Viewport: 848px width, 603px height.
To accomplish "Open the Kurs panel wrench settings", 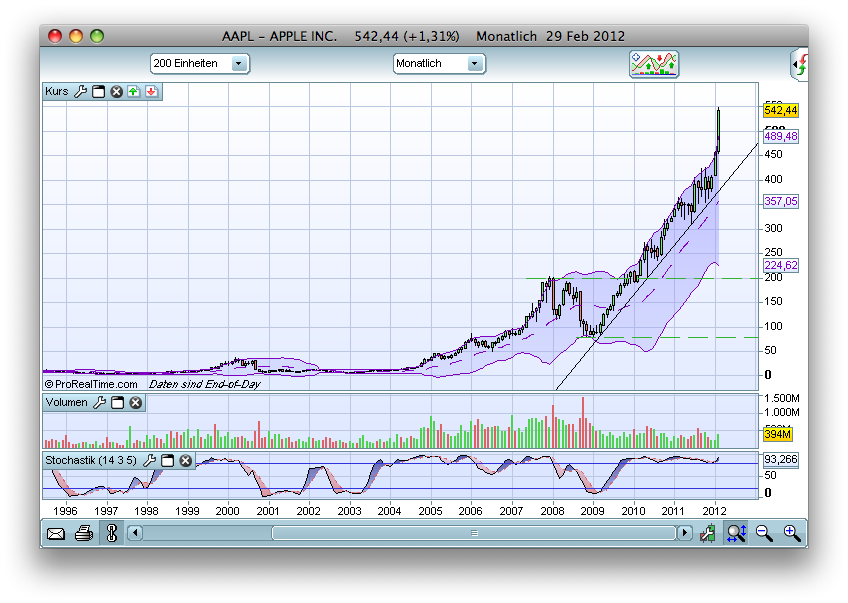I will click(80, 91).
